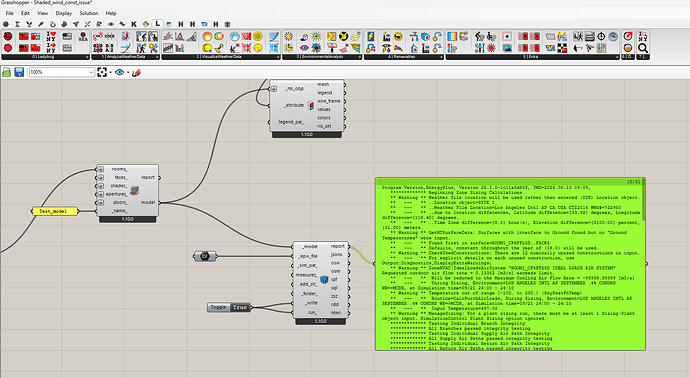Click the sql output of the OSM component
The image size is (690, 378).
pyautogui.click(x=335, y=288)
